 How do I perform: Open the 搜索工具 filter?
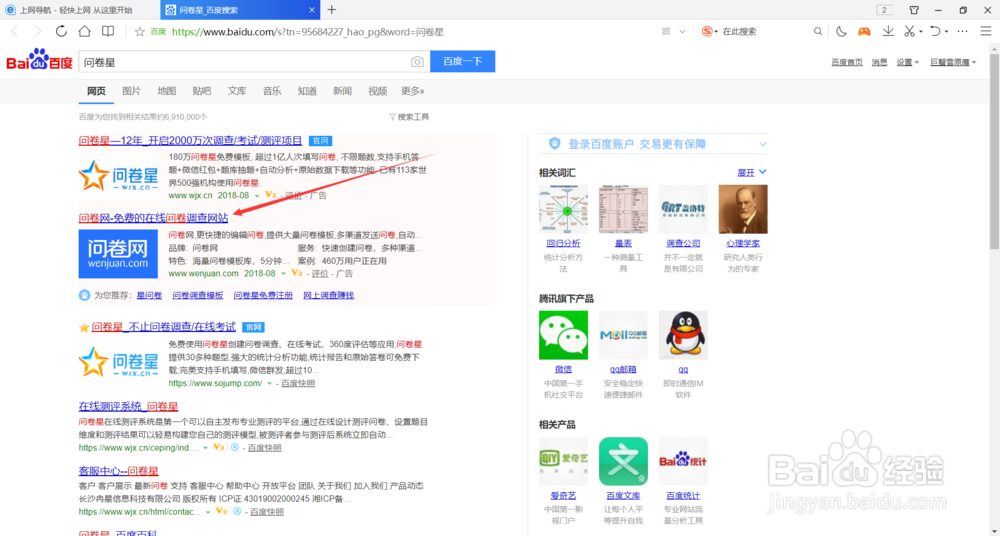[x=409, y=117]
